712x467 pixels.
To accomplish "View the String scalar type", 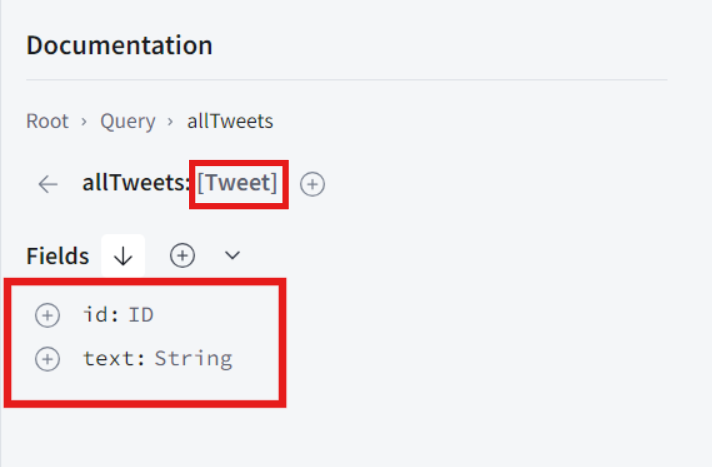I will [x=193, y=358].
